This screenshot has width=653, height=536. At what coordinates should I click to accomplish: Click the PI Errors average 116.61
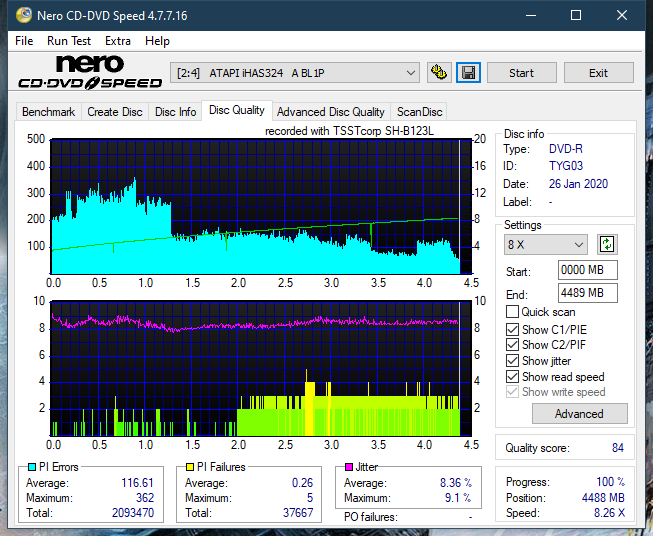point(137,483)
